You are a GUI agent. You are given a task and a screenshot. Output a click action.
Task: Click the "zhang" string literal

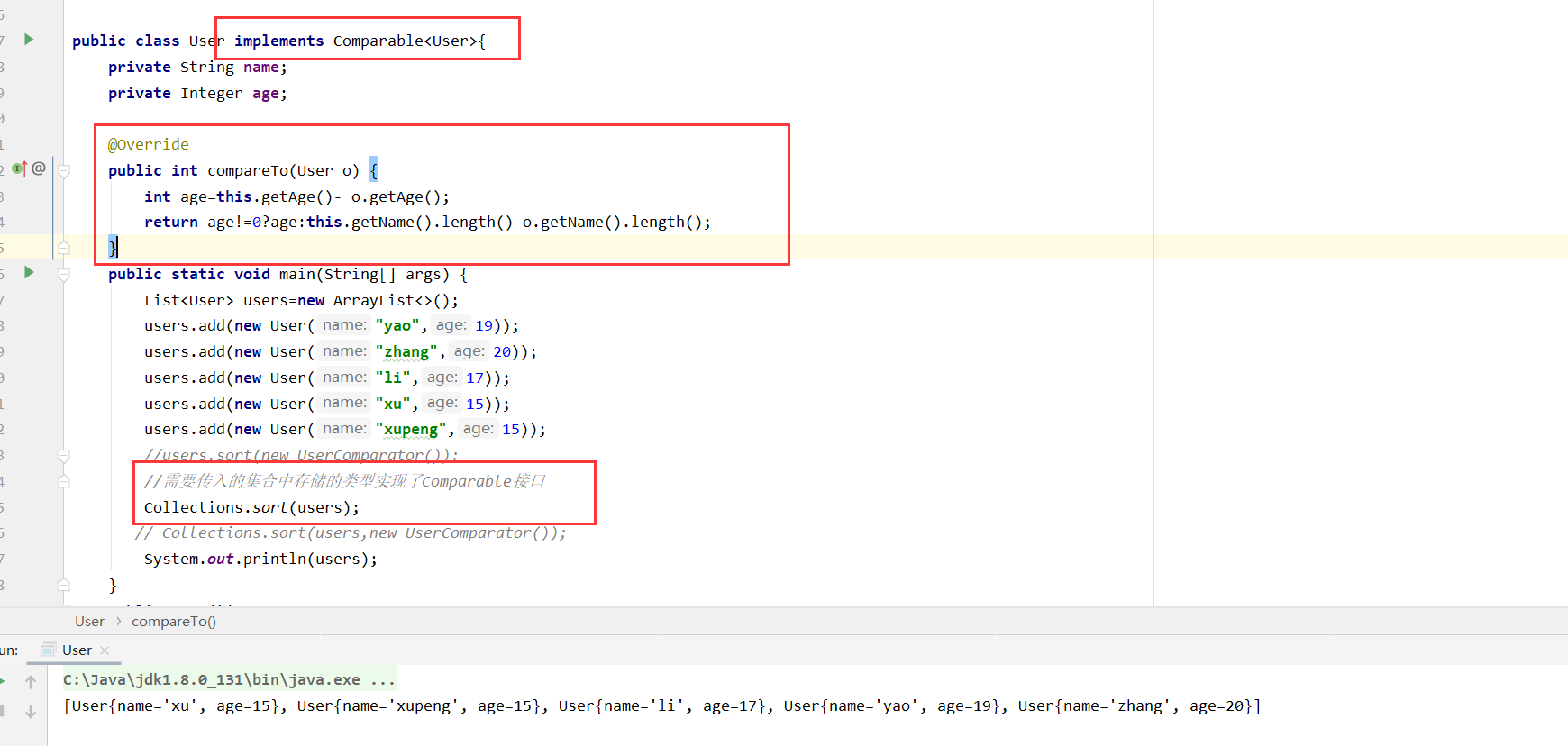pos(406,351)
